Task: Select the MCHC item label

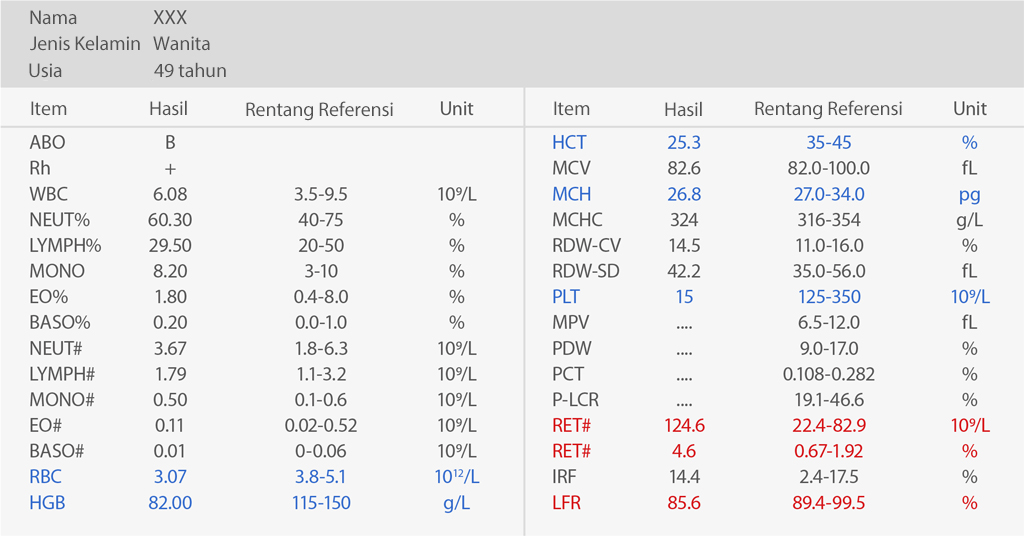Action: point(578,220)
